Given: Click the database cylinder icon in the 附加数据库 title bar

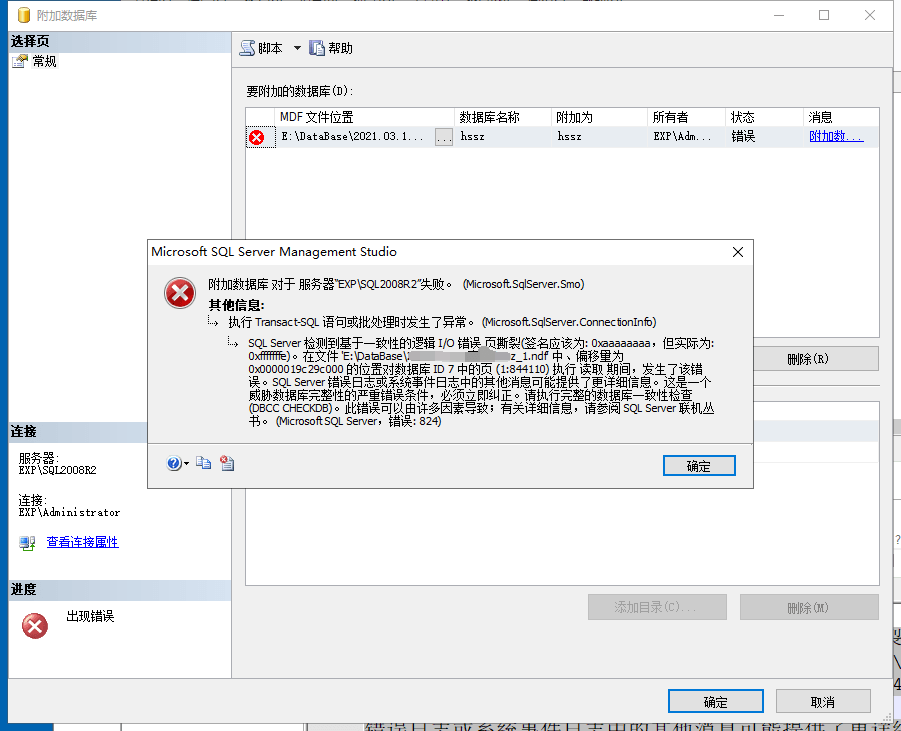Looking at the screenshot, I should point(24,15).
